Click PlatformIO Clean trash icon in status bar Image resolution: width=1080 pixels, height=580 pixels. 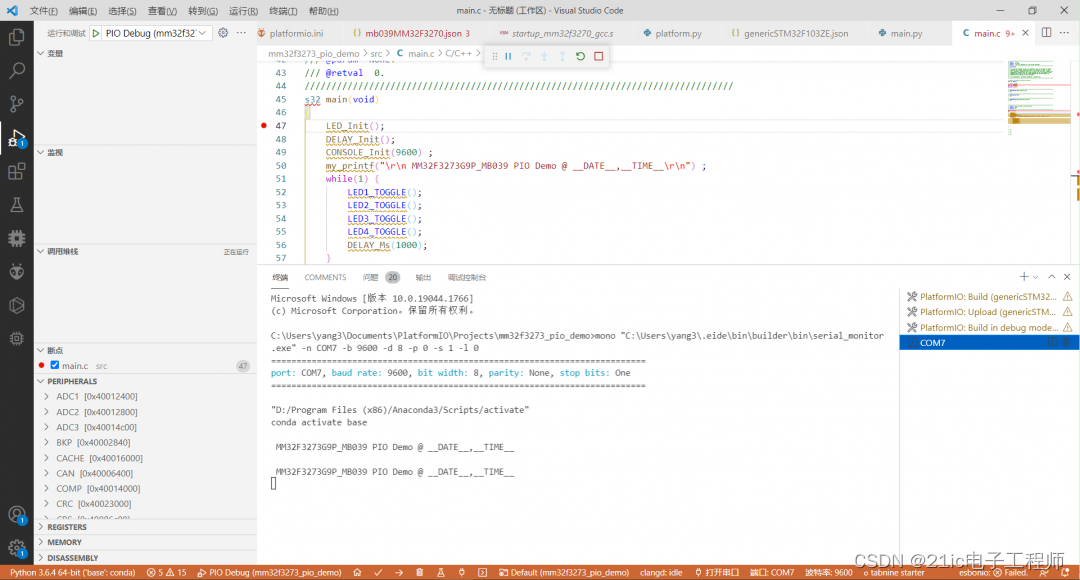pos(419,572)
